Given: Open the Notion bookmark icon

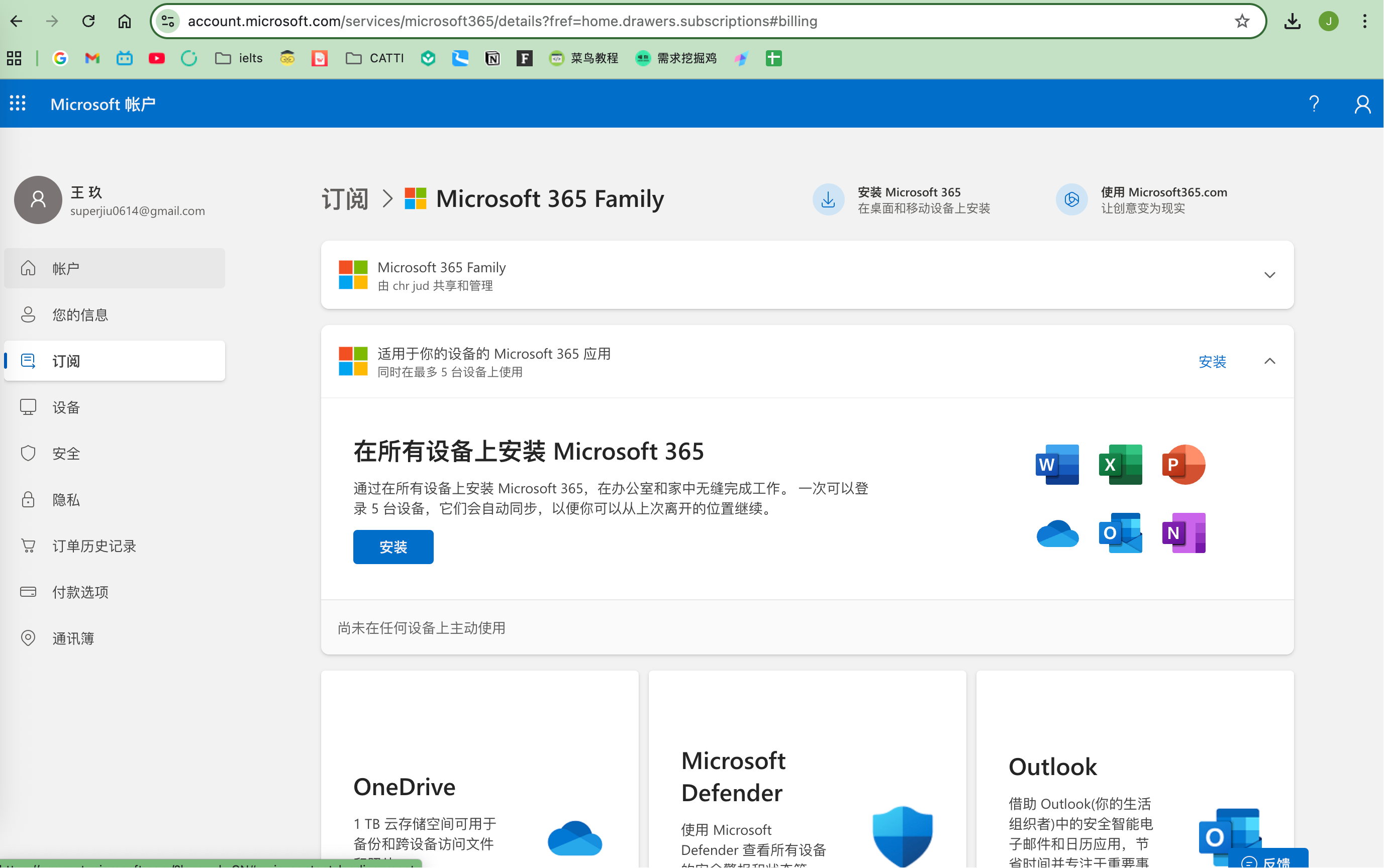Looking at the screenshot, I should (492, 58).
